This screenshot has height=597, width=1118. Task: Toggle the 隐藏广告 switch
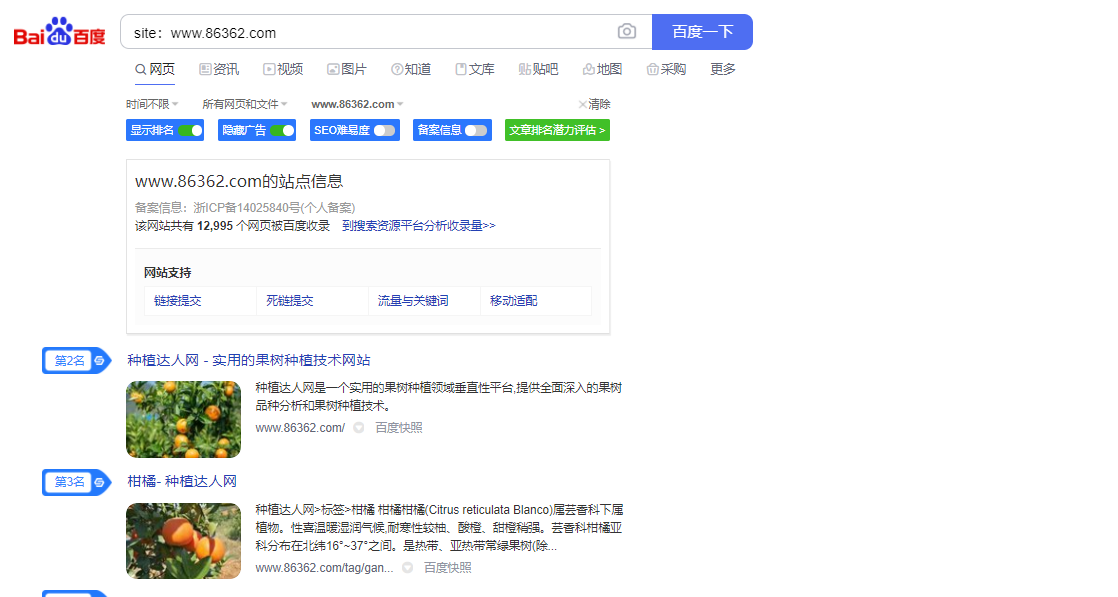click(282, 130)
